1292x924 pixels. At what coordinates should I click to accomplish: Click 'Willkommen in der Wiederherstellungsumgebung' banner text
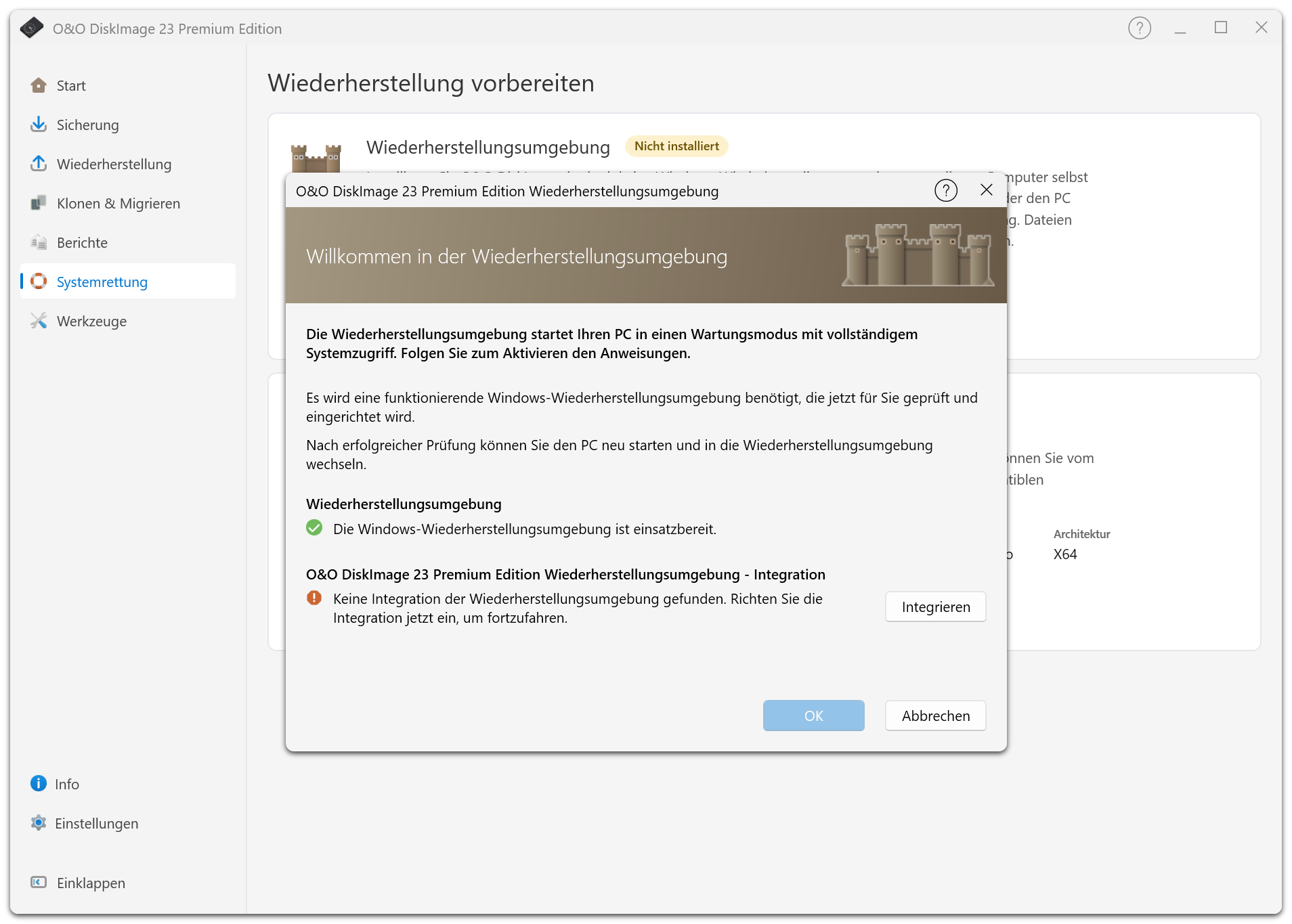517,257
